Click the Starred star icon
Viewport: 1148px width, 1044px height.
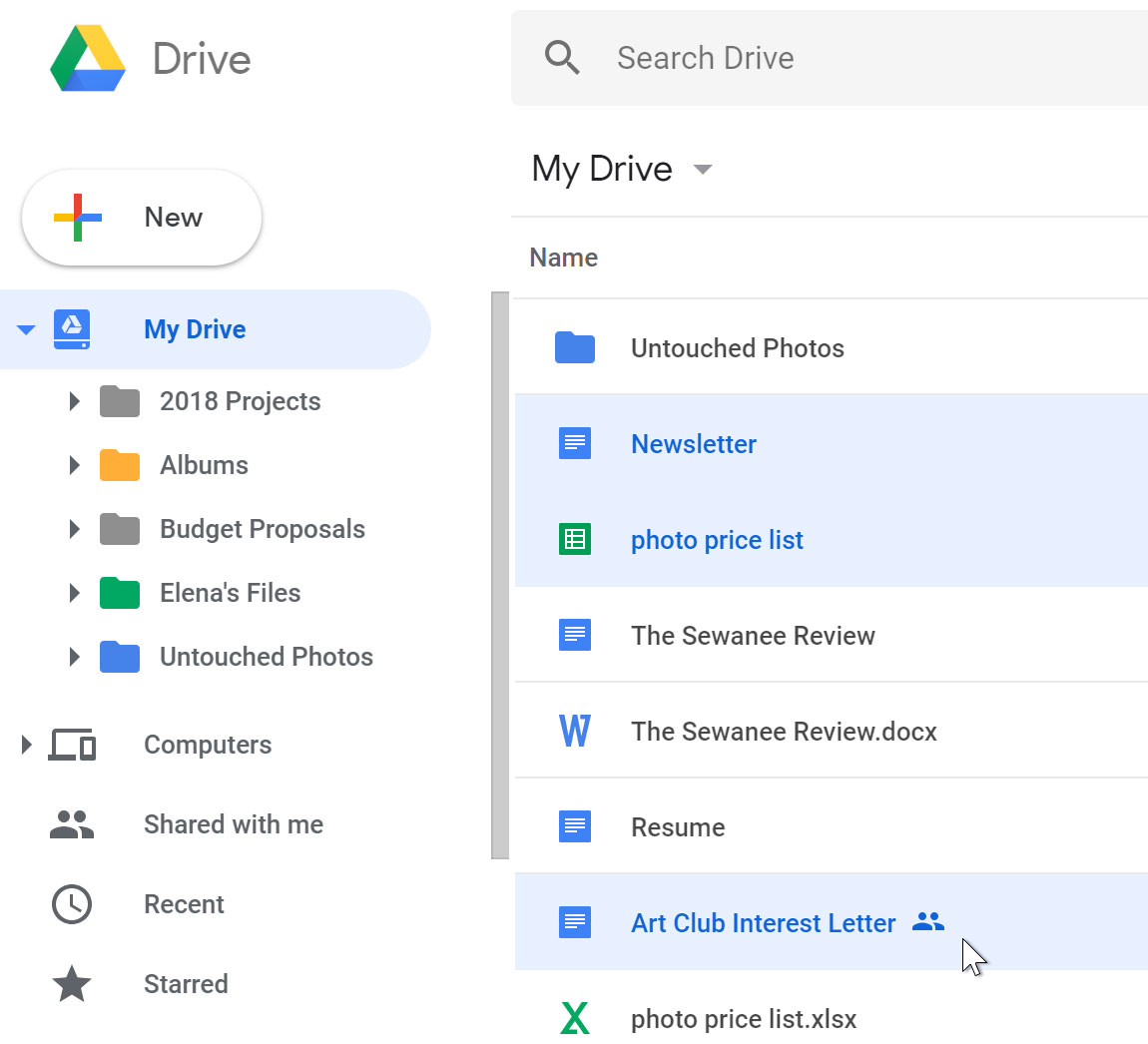(71, 984)
